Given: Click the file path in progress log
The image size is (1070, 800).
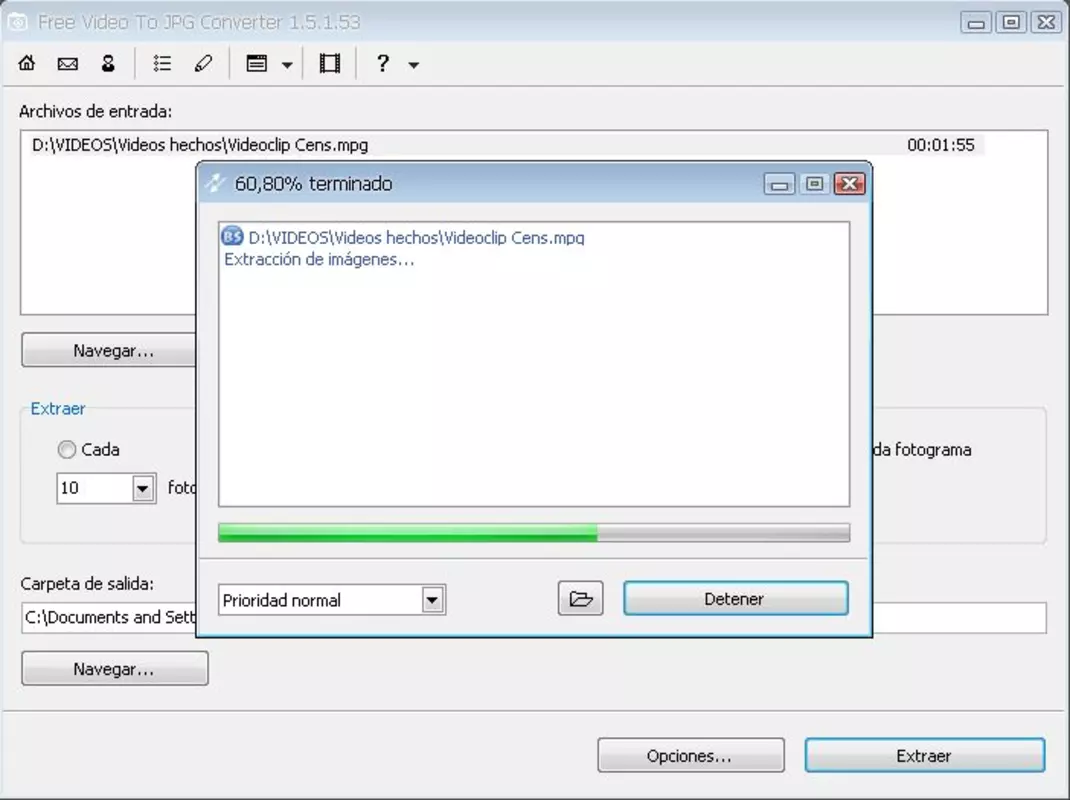Looking at the screenshot, I should (x=416, y=237).
